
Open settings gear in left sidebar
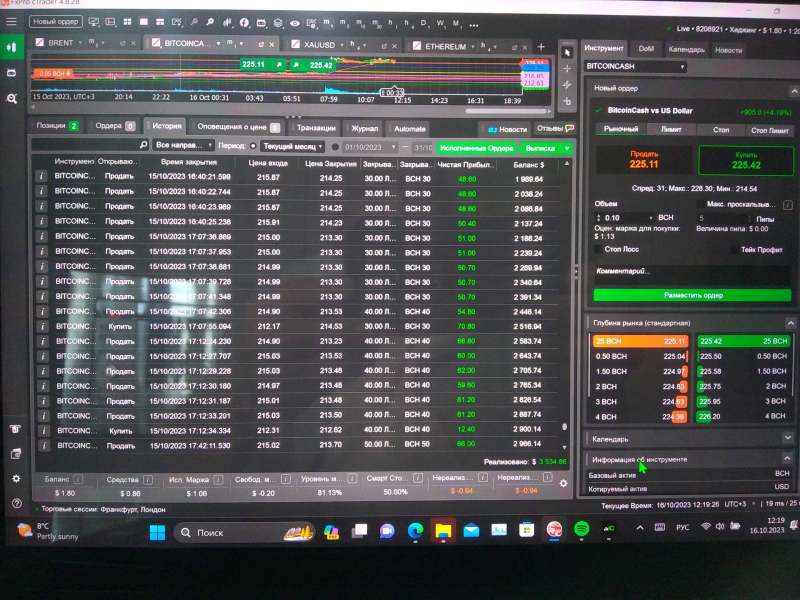pos(16,479)
